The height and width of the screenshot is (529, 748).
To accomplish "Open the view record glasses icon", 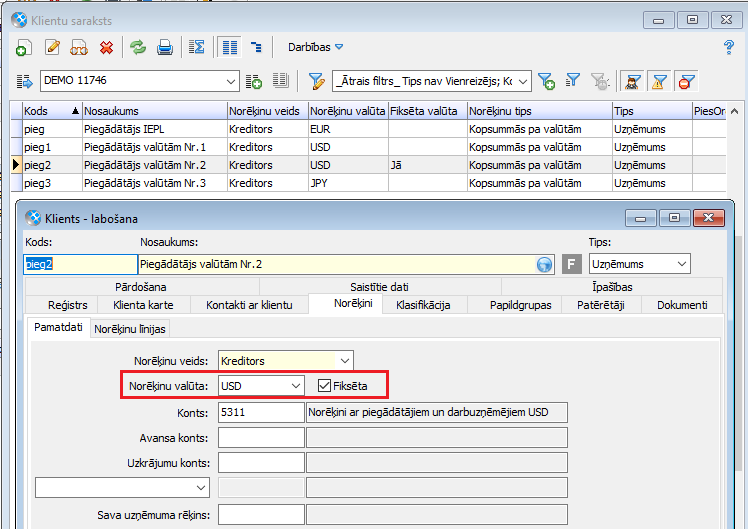I will click(x=79, y=47).
